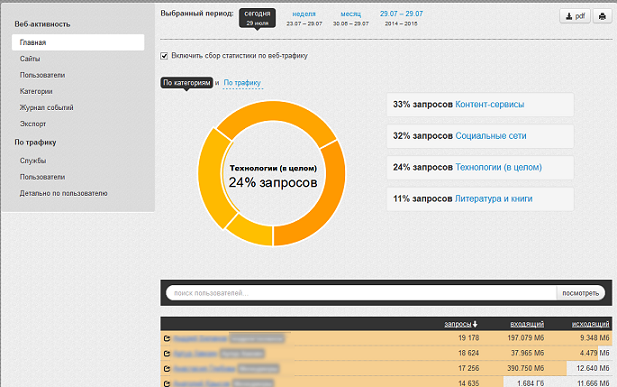This screenshot has height=387, width=617.
Task: Open details icon for user with 17 256 requests
Action: (167, 368)
